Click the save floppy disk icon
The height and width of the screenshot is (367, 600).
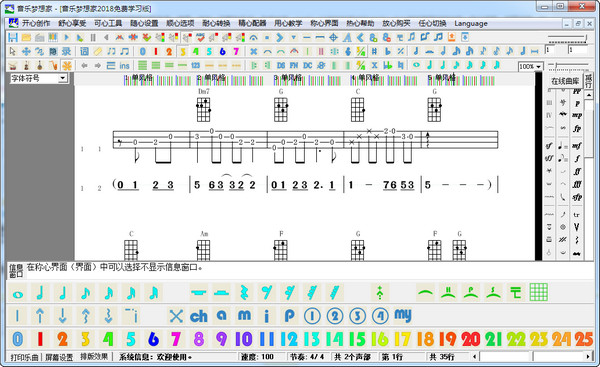click(13, 37)
